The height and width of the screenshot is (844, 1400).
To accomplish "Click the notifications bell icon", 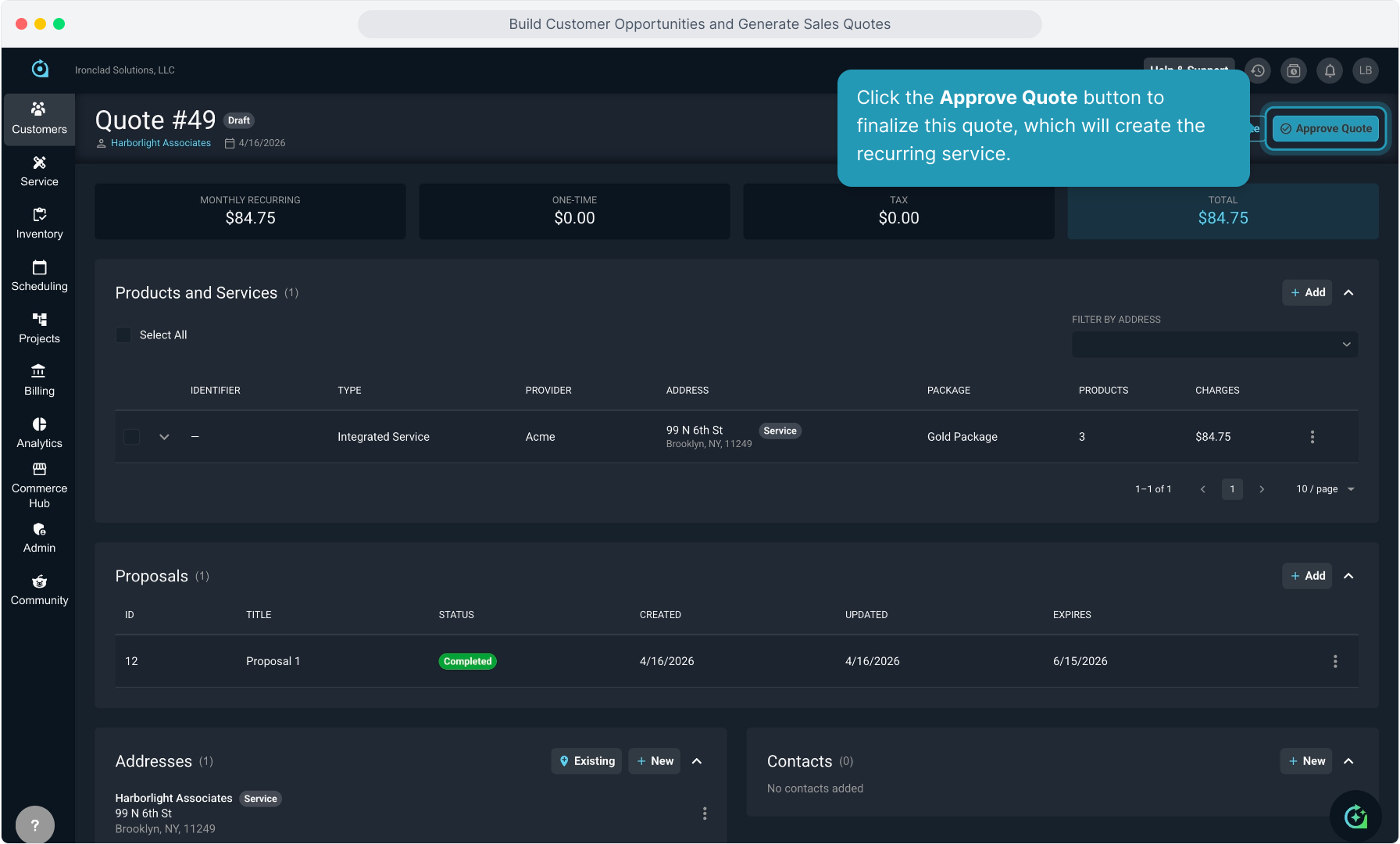I will click(1330, 70).
